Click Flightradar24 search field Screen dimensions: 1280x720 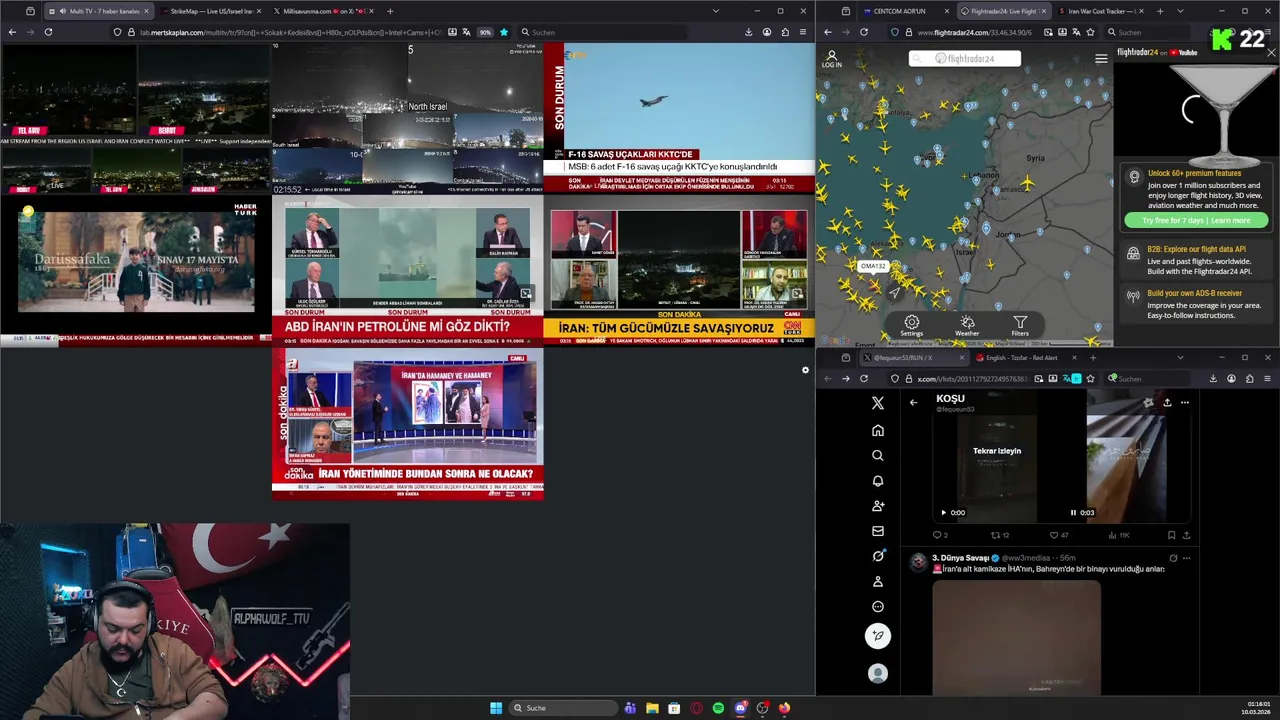click(965, 59)
